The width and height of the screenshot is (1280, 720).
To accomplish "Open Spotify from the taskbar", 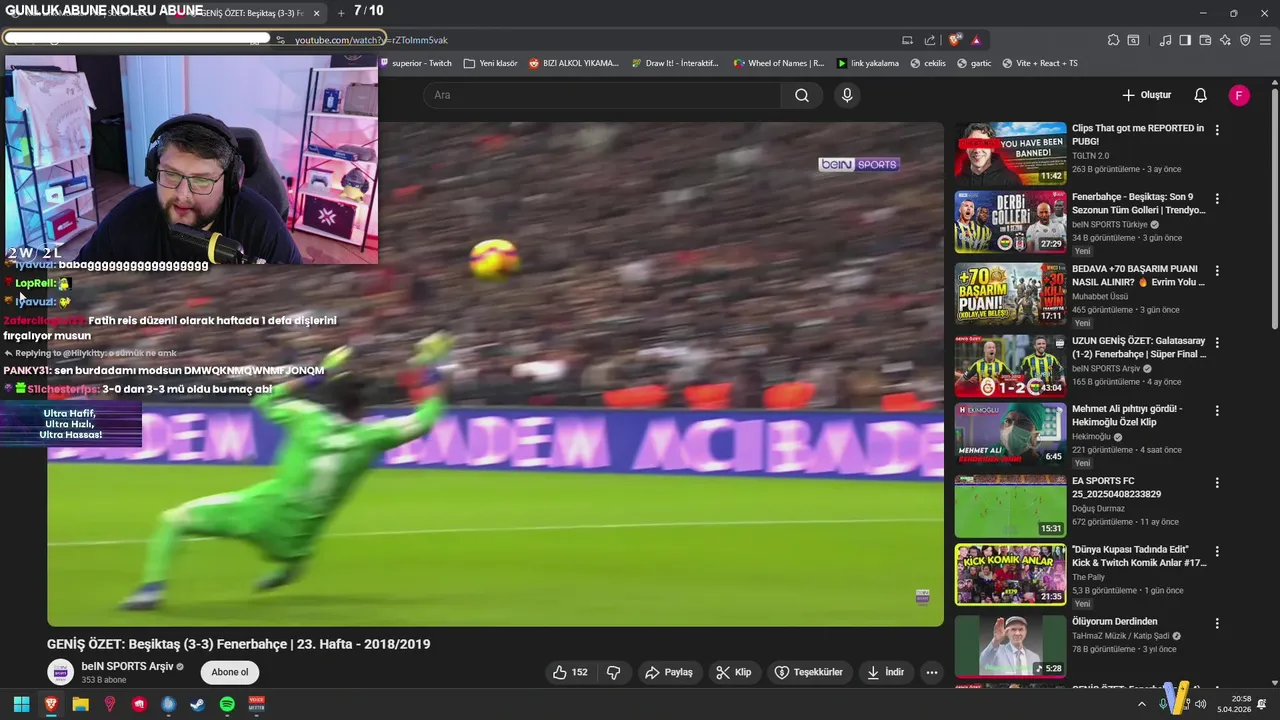I will [227, 704].
